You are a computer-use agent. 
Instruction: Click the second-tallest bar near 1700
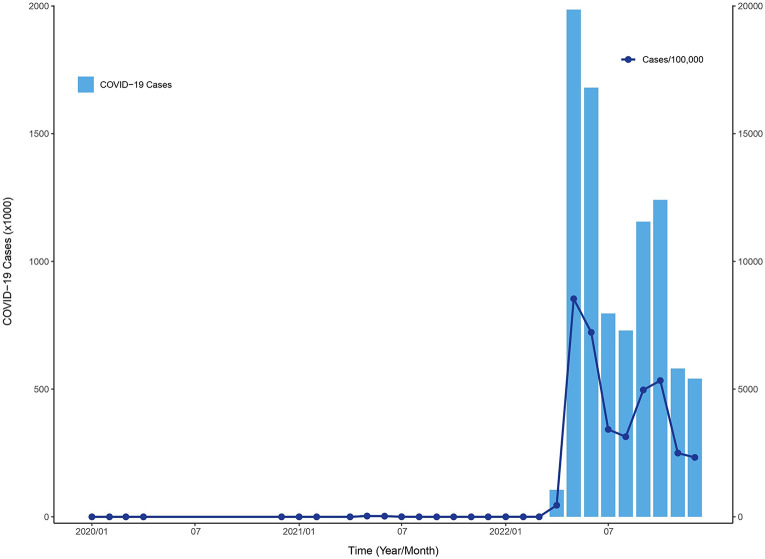pos(591,302)
